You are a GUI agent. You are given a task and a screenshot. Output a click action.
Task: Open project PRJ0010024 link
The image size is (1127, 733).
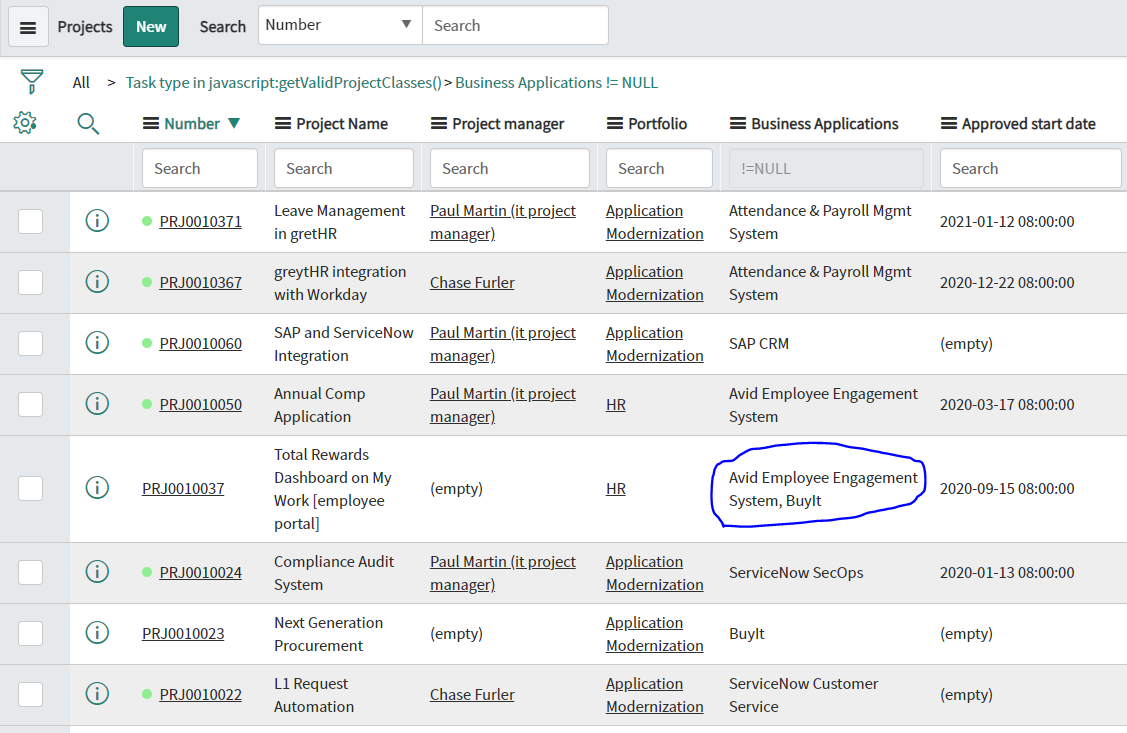201,573
